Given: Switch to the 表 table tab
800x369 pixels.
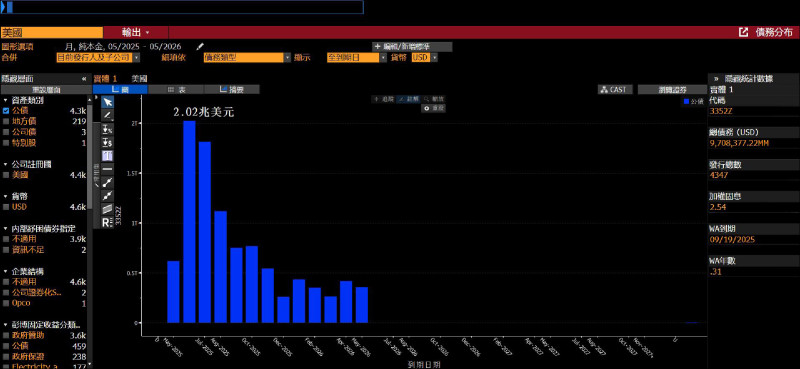Looking at the screenshot, I should (177, 89).
